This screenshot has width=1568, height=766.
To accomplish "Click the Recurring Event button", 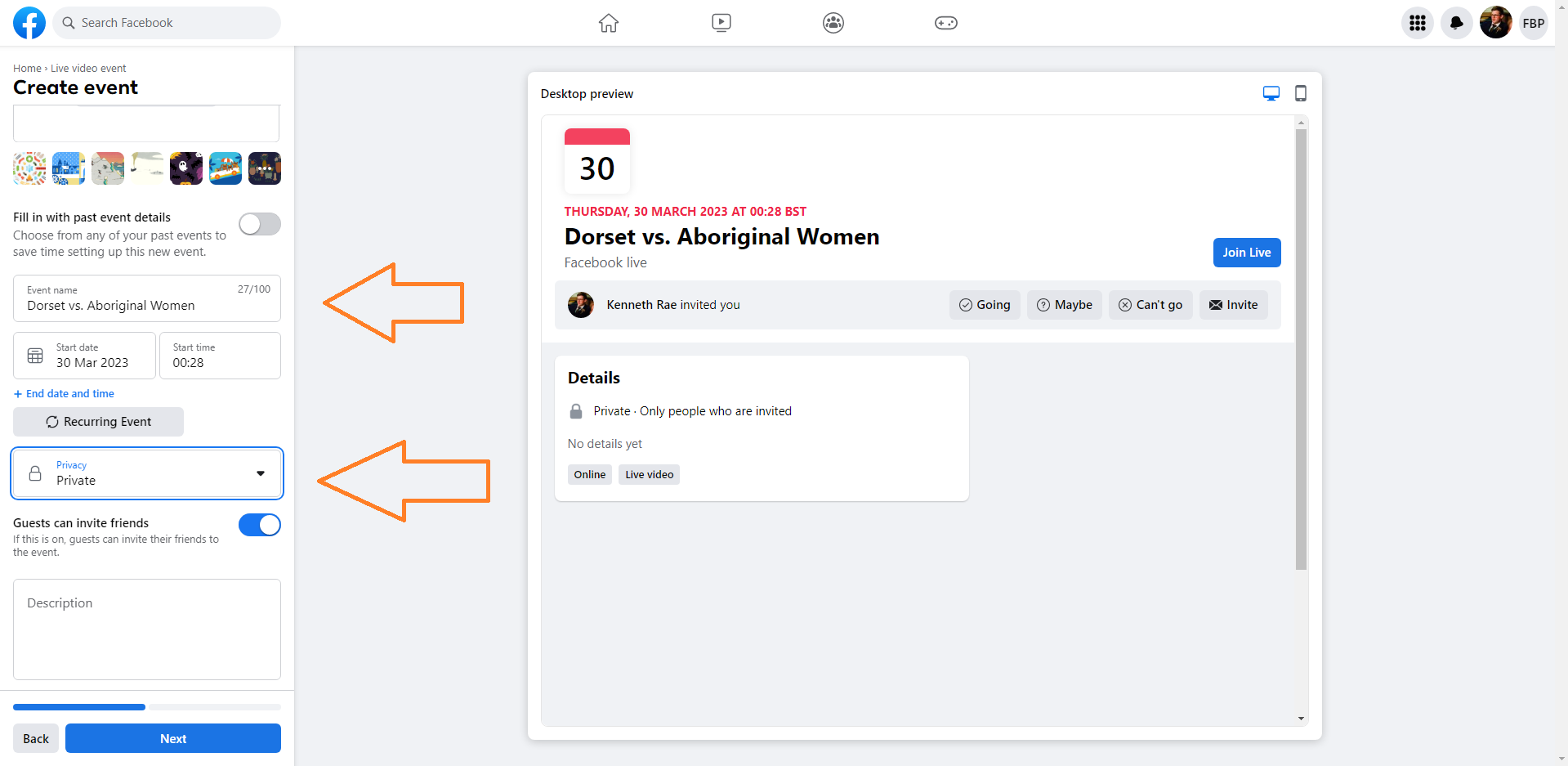I will point(98,422).
